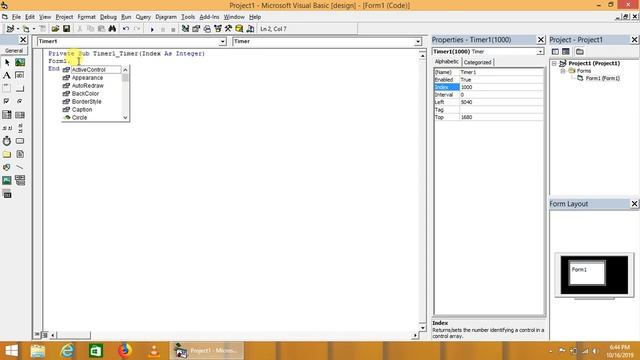The height and width of the screenshot is (360, 640).
Task: Select the TextBox control tool
Action: pyautogui.click(x=20, y=76)
